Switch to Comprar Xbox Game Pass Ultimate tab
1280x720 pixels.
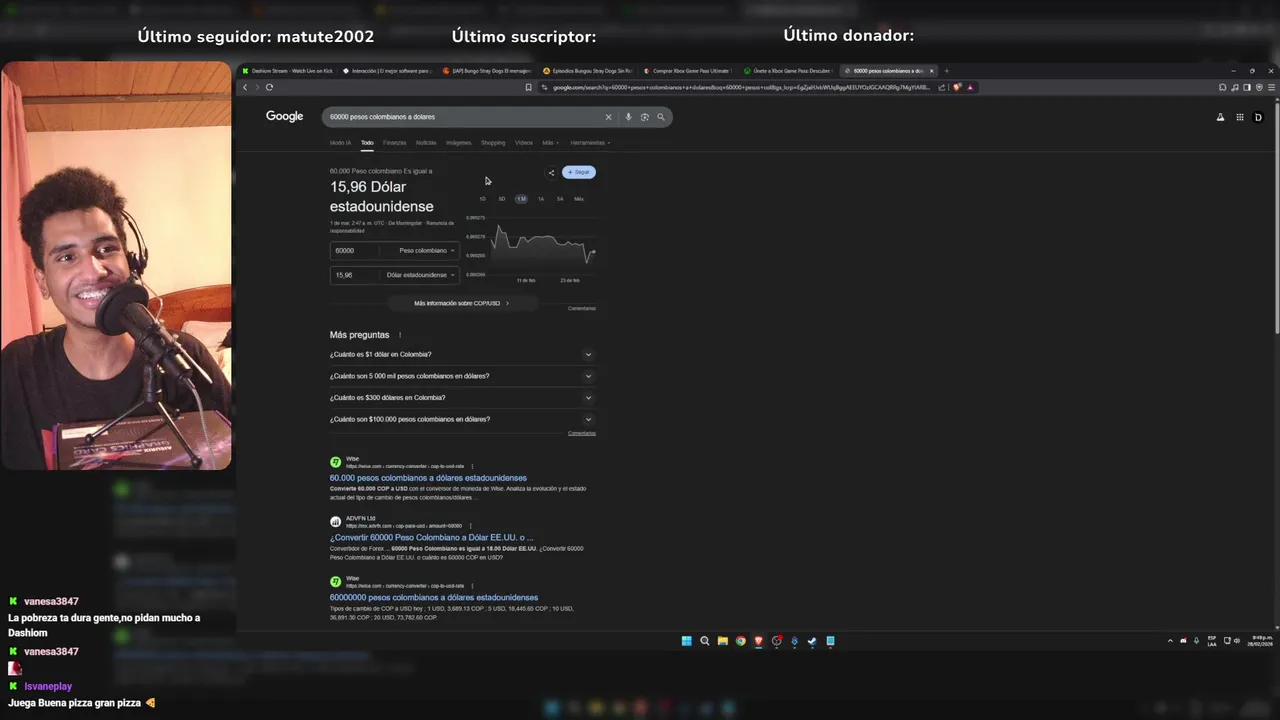(x=688, y=71)
